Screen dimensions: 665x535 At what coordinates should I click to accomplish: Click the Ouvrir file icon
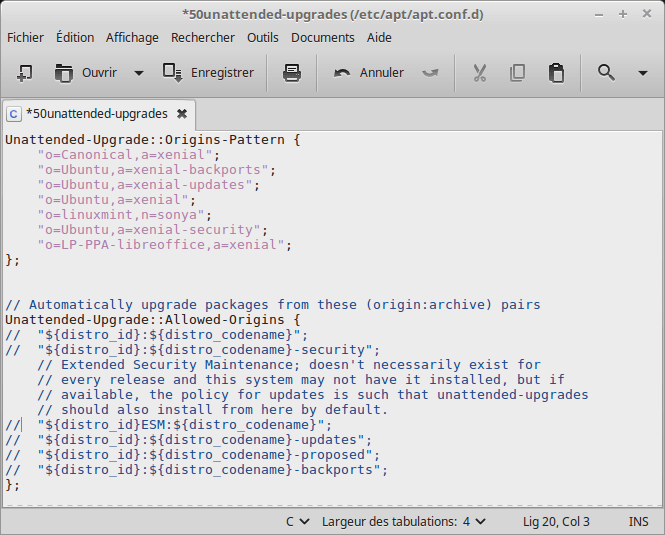[x=64, y=73]
